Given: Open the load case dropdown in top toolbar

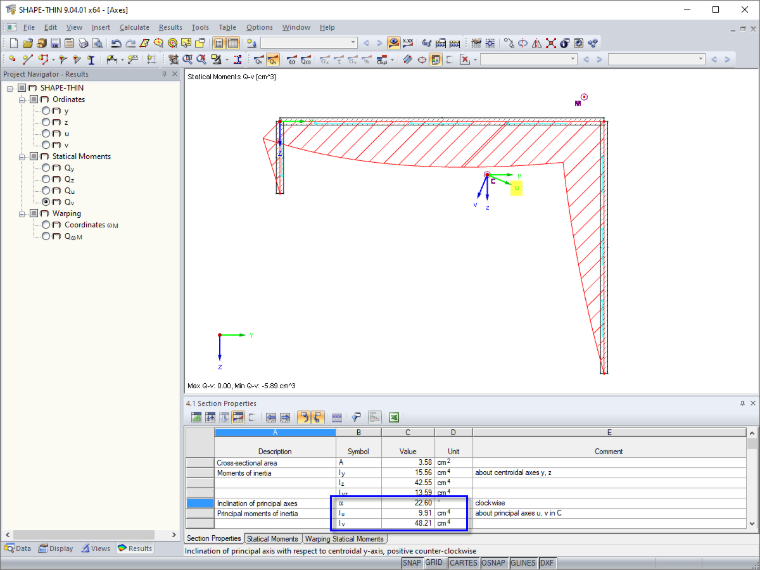Looking at the screenshot, I should [x=353, y=43].
